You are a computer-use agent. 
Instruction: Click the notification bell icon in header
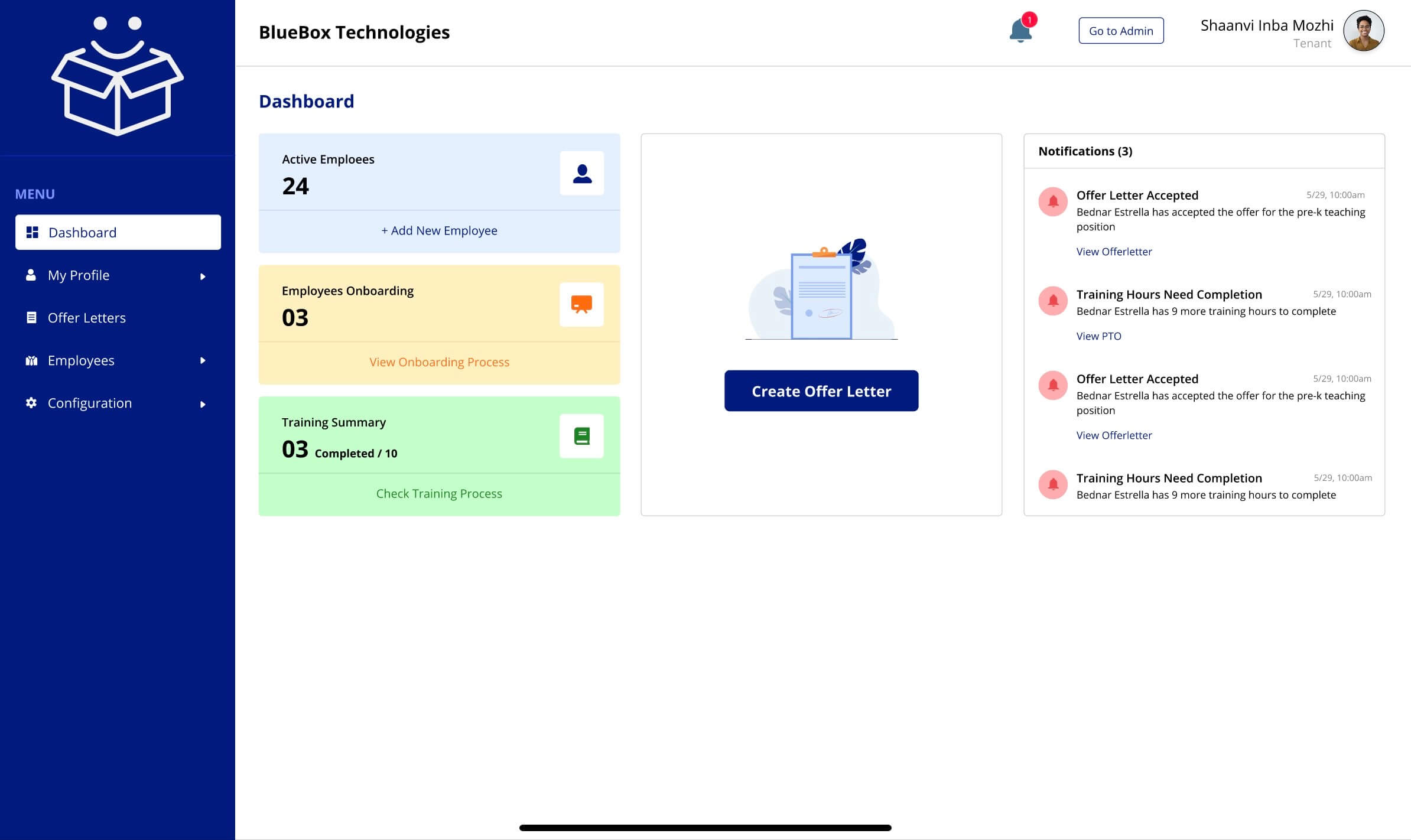coord(1020,31)
